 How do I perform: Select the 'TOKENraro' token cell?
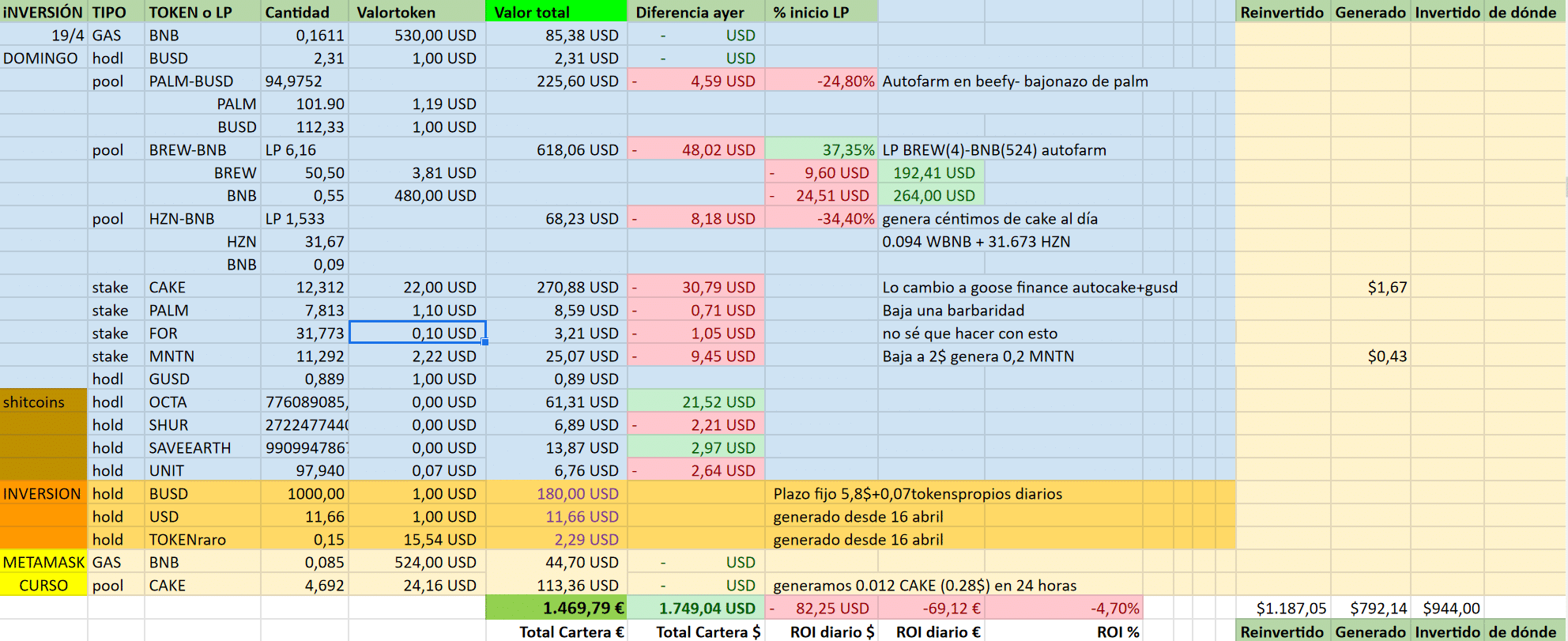(202, 539)
